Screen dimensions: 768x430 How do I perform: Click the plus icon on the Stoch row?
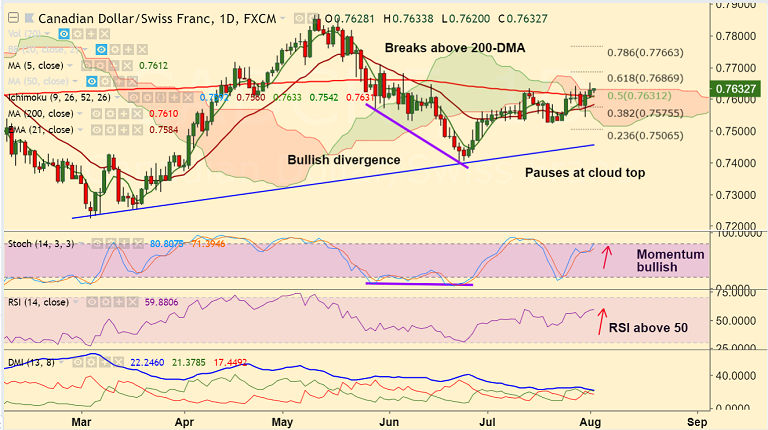[x=124, y=243]
